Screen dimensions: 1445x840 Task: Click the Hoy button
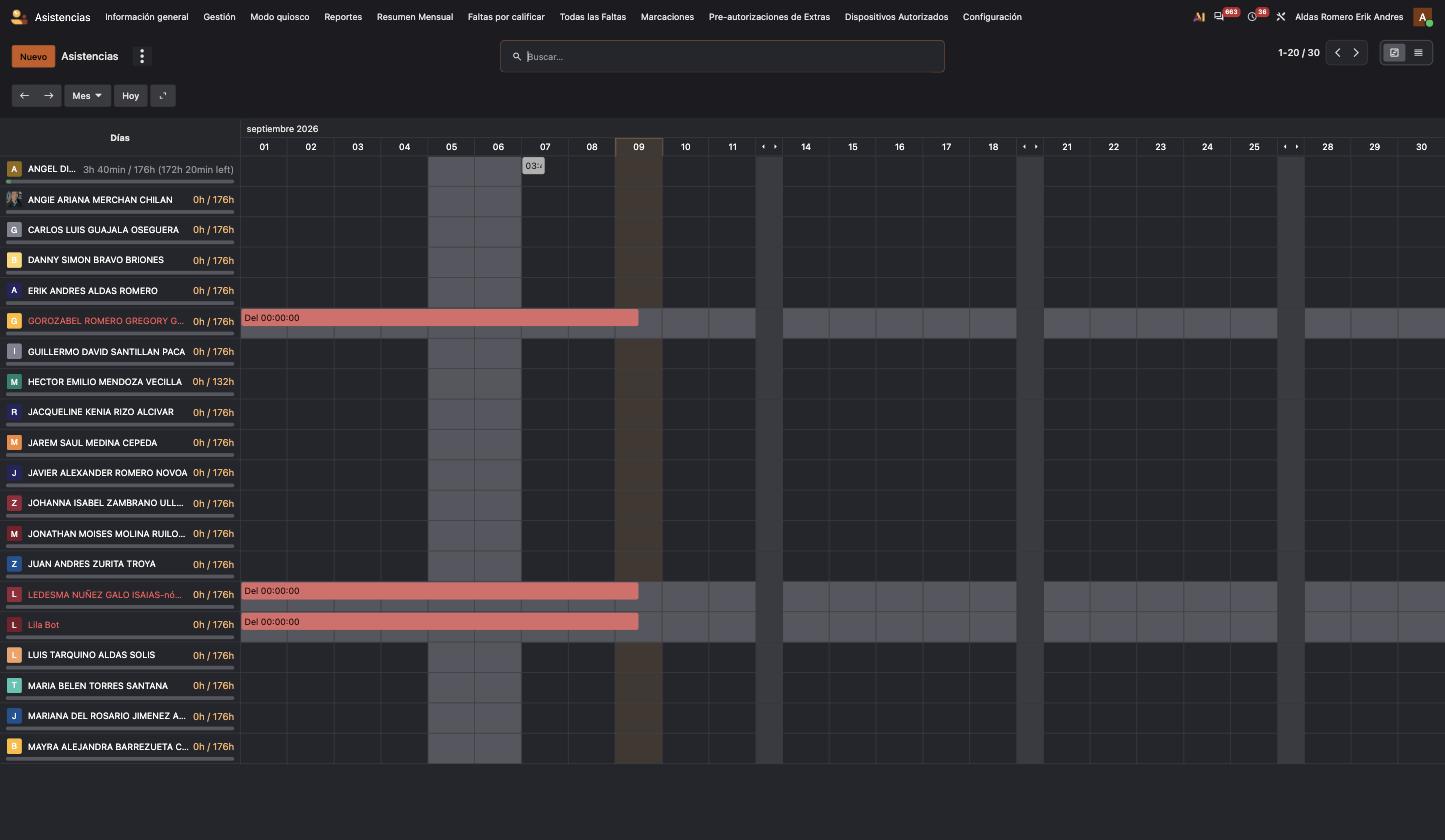131,96
